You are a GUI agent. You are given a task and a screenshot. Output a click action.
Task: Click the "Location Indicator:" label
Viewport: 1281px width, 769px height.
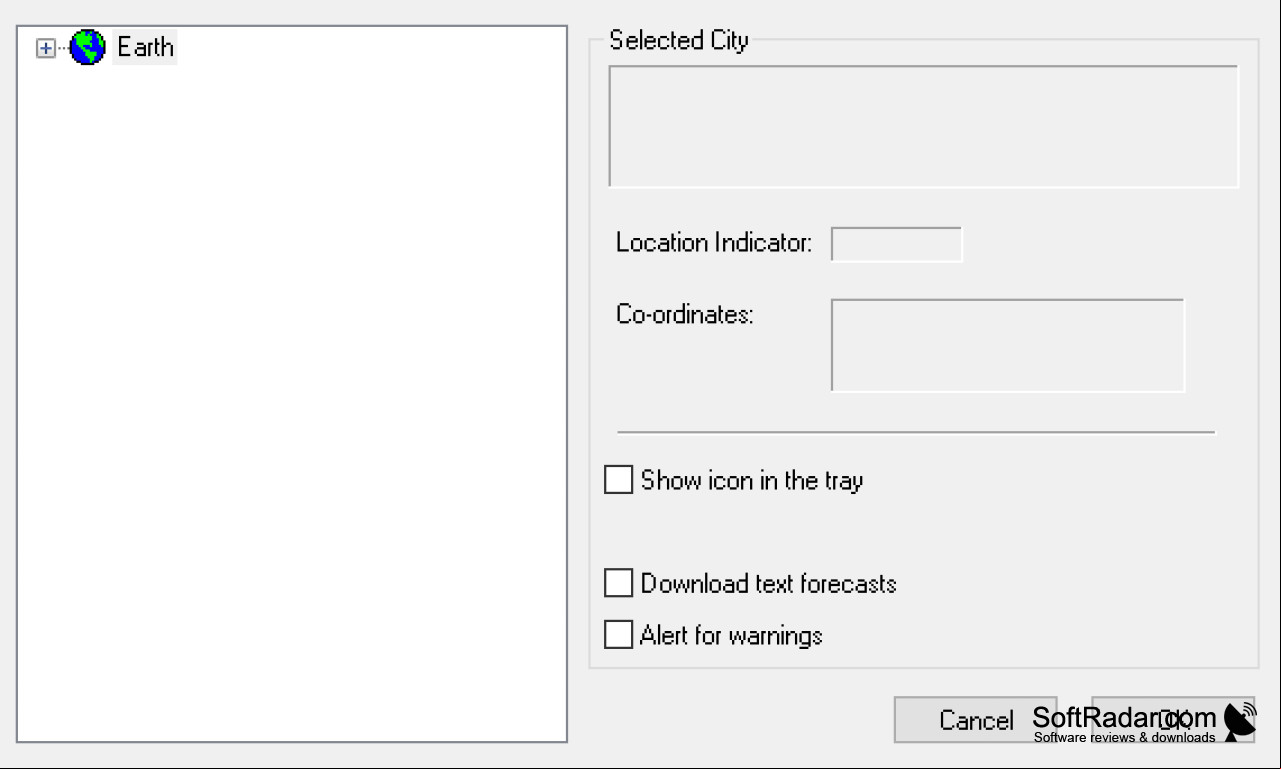point(714,243)
